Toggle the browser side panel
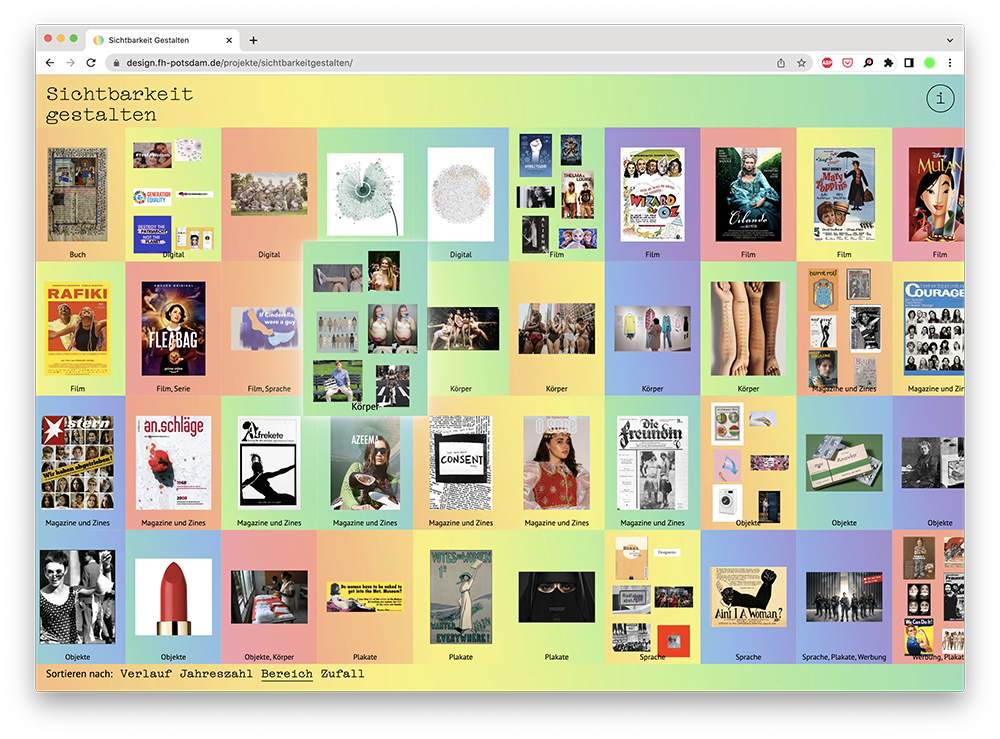1000x739 pixels. [908, 63]
